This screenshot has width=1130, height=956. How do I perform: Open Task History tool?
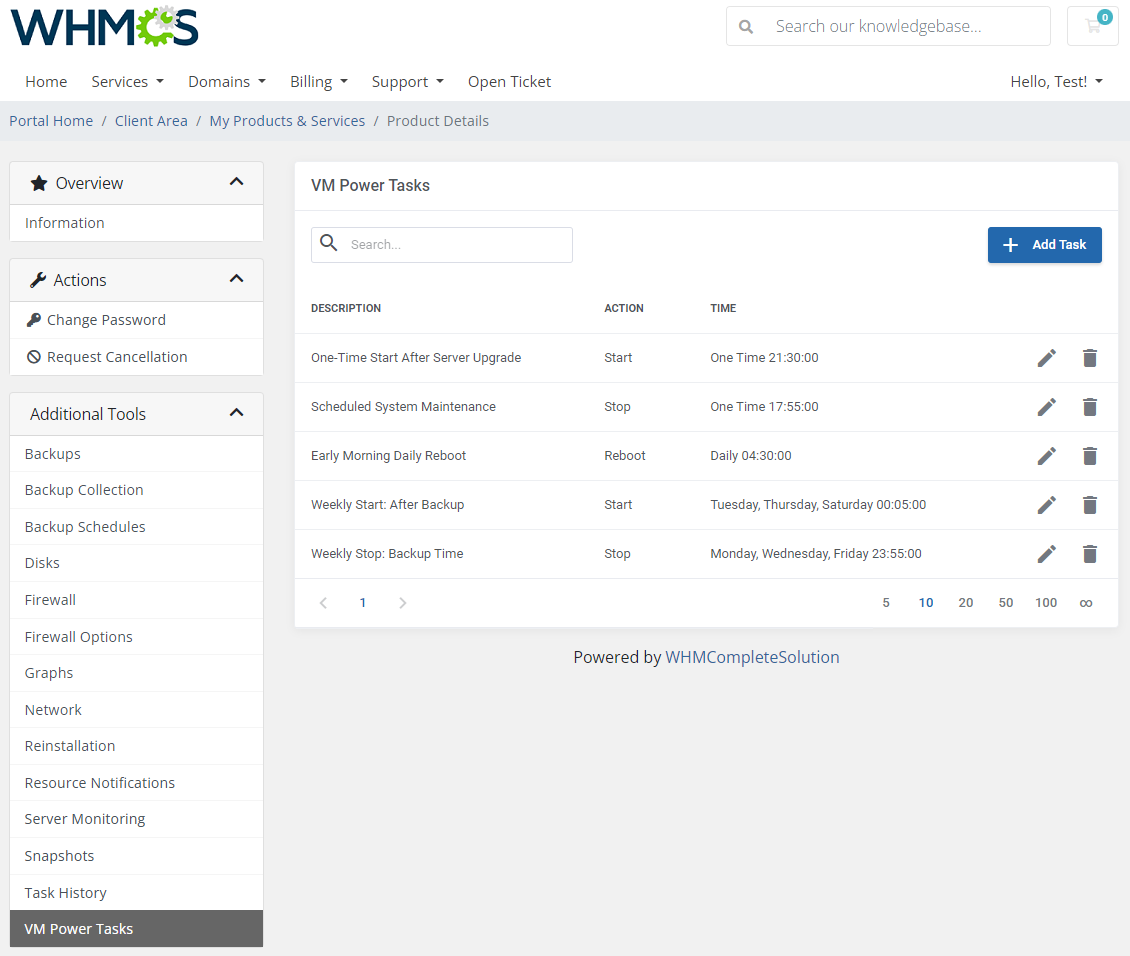pos(136,893)
